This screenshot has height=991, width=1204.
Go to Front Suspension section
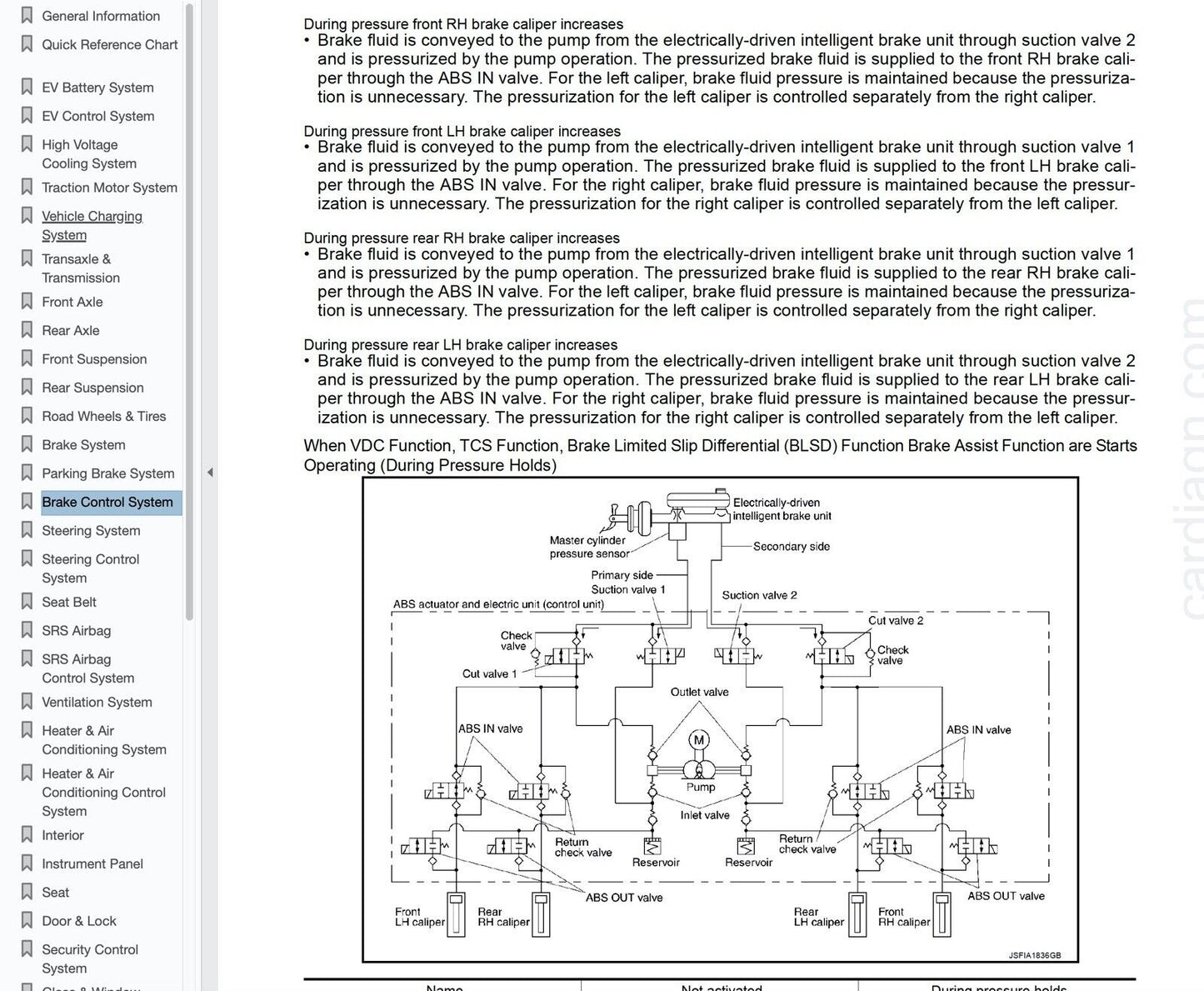pos(94,359)
